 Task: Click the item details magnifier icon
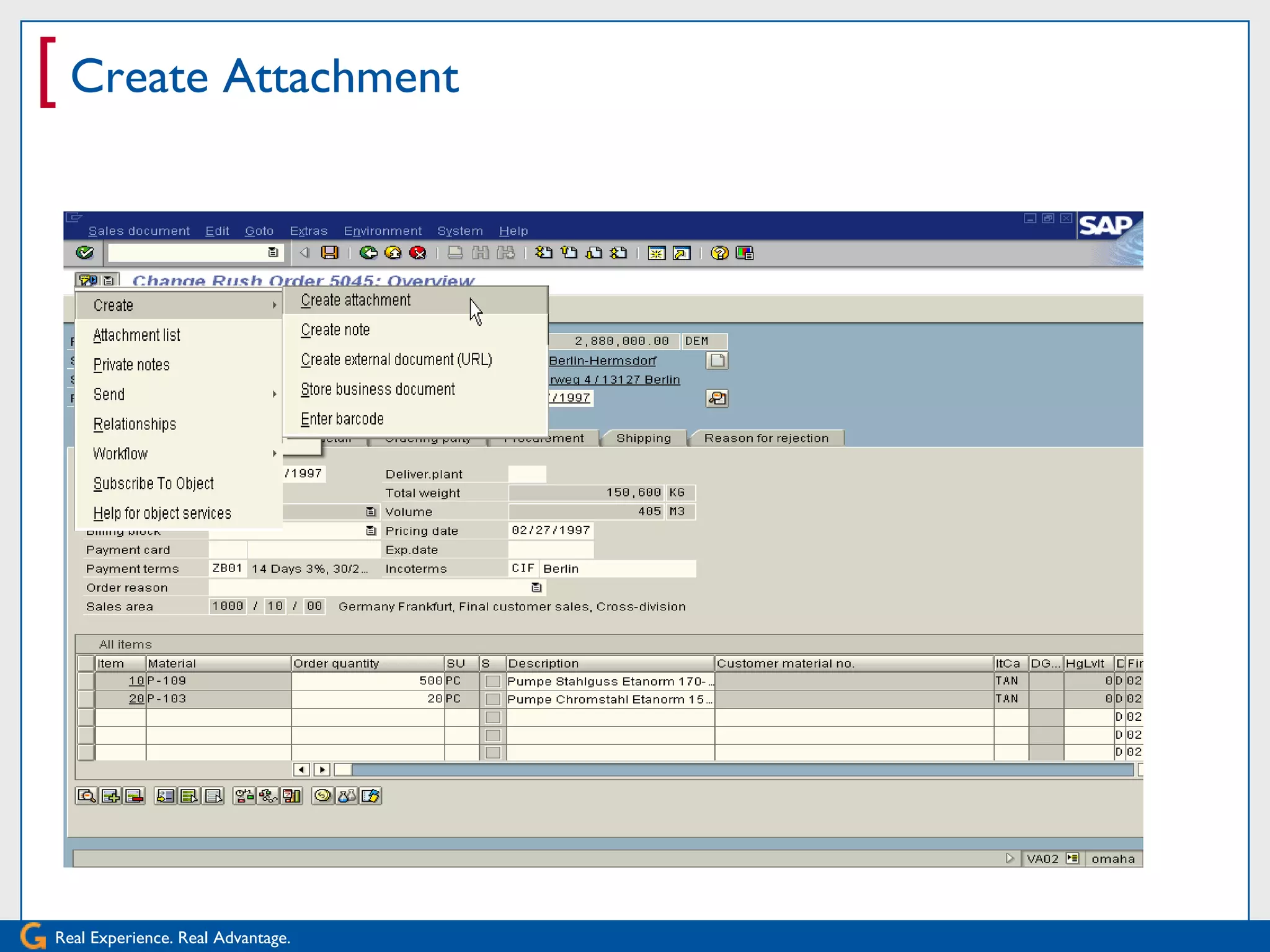click(86, 796)
